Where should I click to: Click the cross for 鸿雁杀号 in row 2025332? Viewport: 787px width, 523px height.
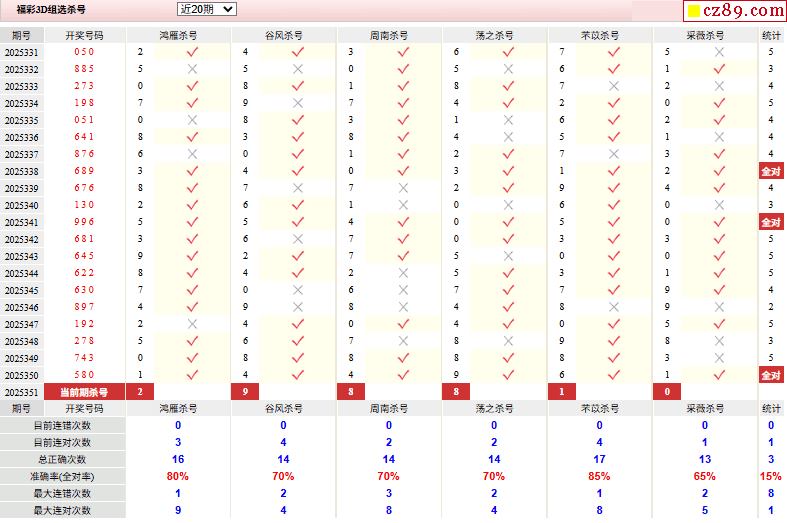point(192,69)
